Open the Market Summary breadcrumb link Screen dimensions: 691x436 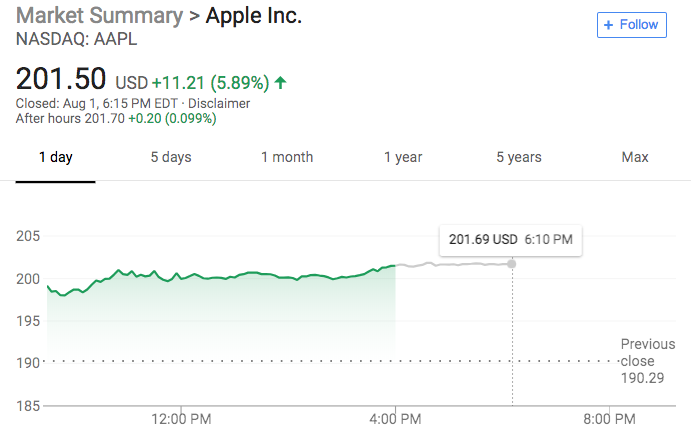tap(99, 16)
